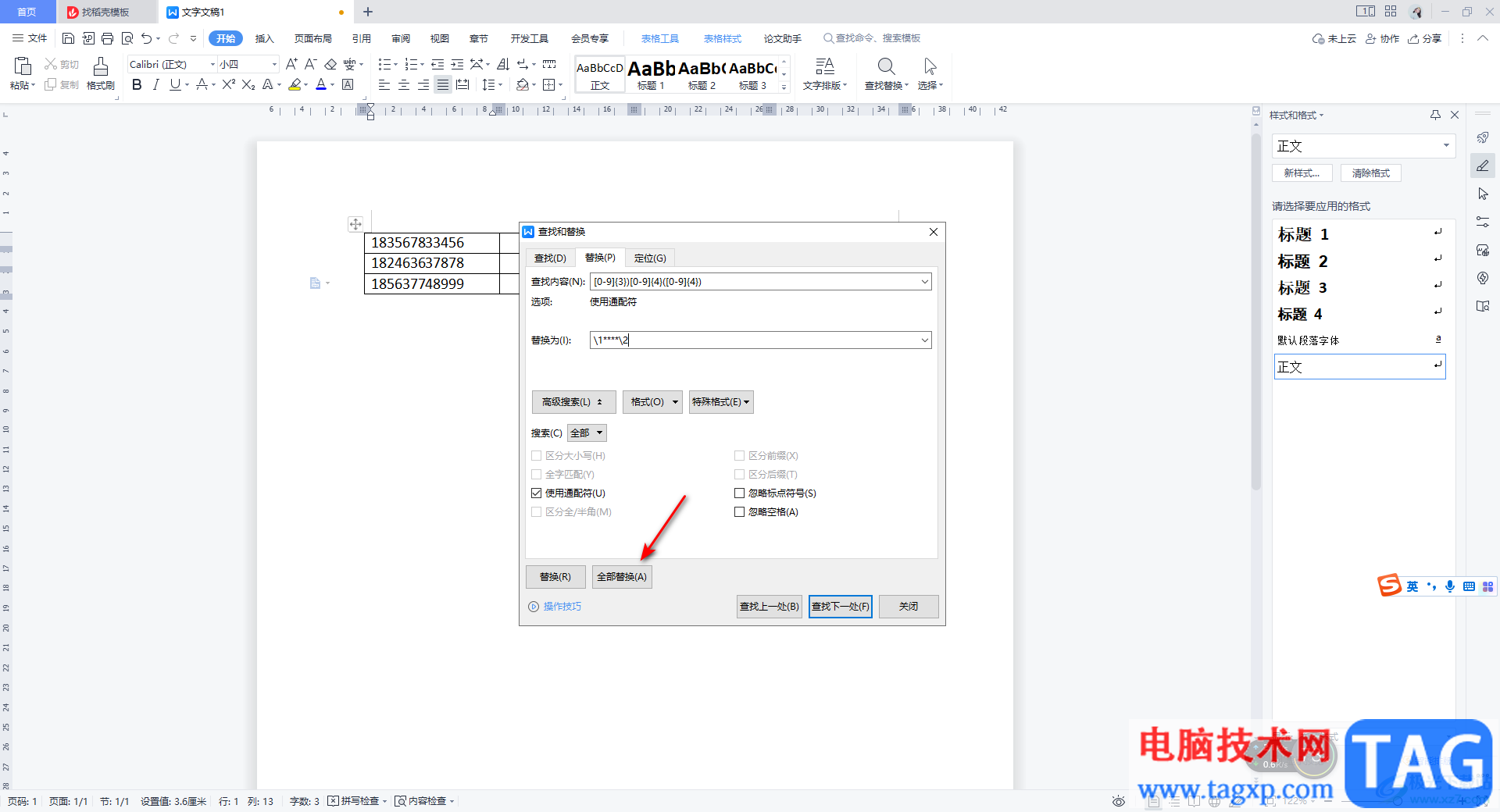Open the font name Calibri dropdown
The image size is (1500, 812).
(212, 64)
